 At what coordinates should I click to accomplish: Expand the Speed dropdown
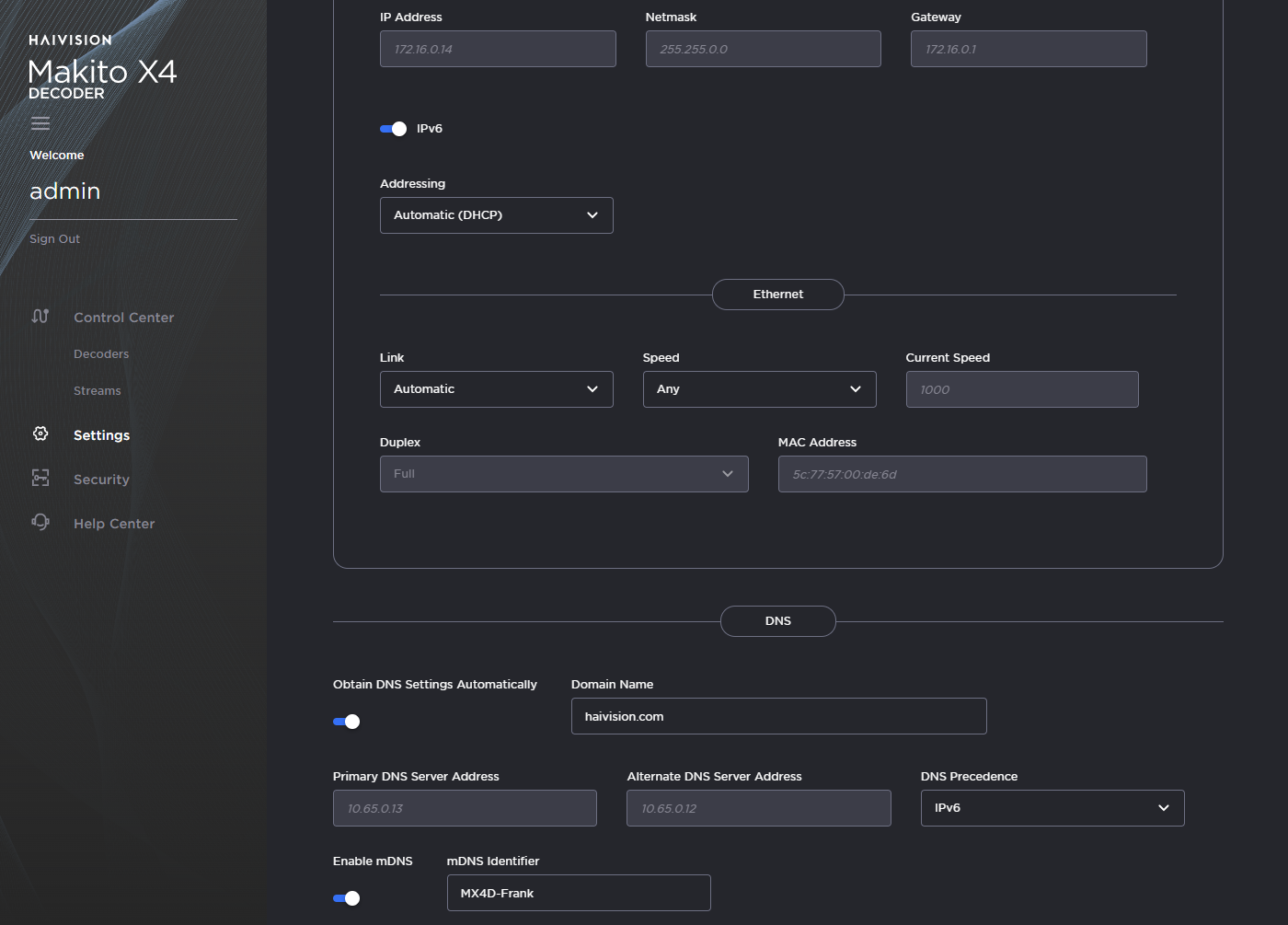point(759,388)
